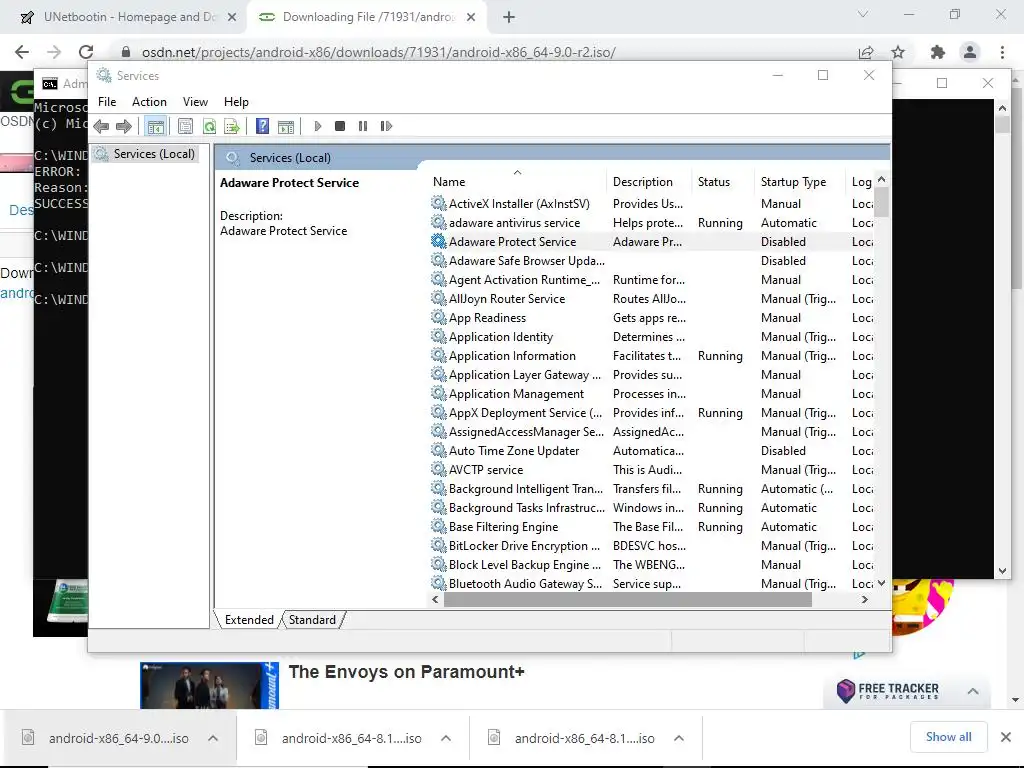Click Export List icon in Services toolbar
The image size is (1024, 768).
point(232,126)
